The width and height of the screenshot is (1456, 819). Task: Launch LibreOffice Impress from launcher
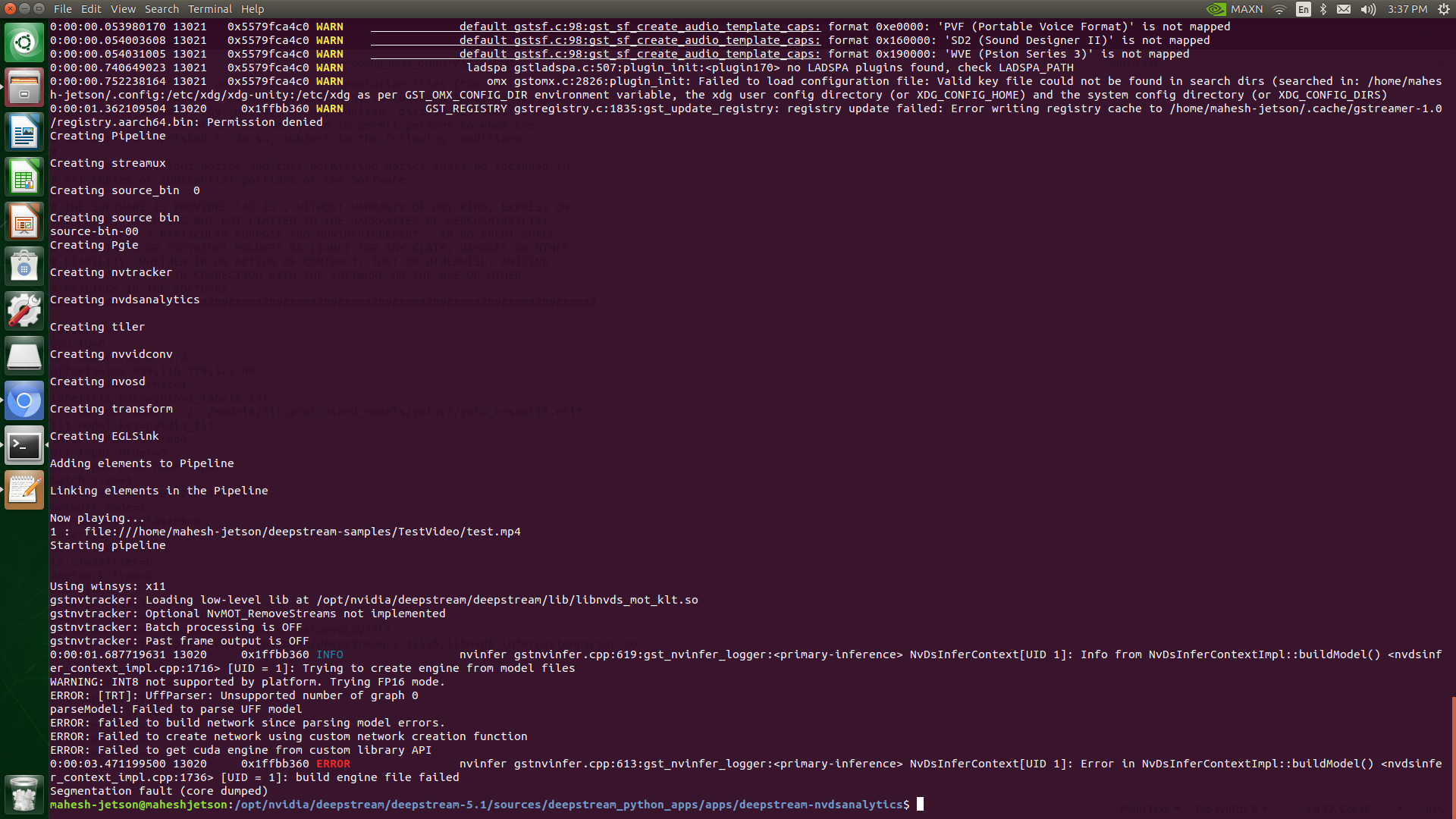coord(24,221)
